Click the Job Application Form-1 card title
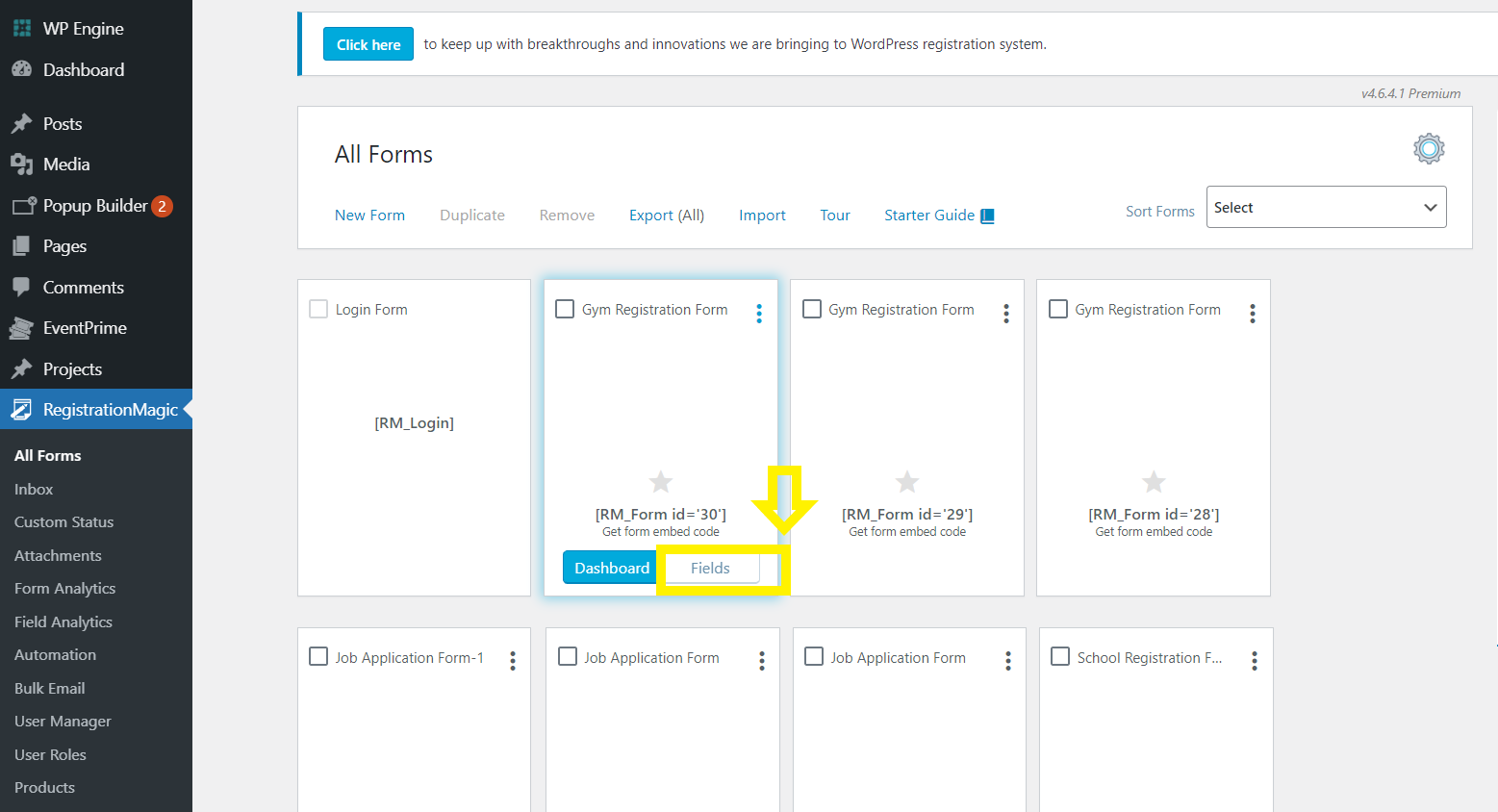Screen dimensions: 1498x812 click(x=410, y=658)
